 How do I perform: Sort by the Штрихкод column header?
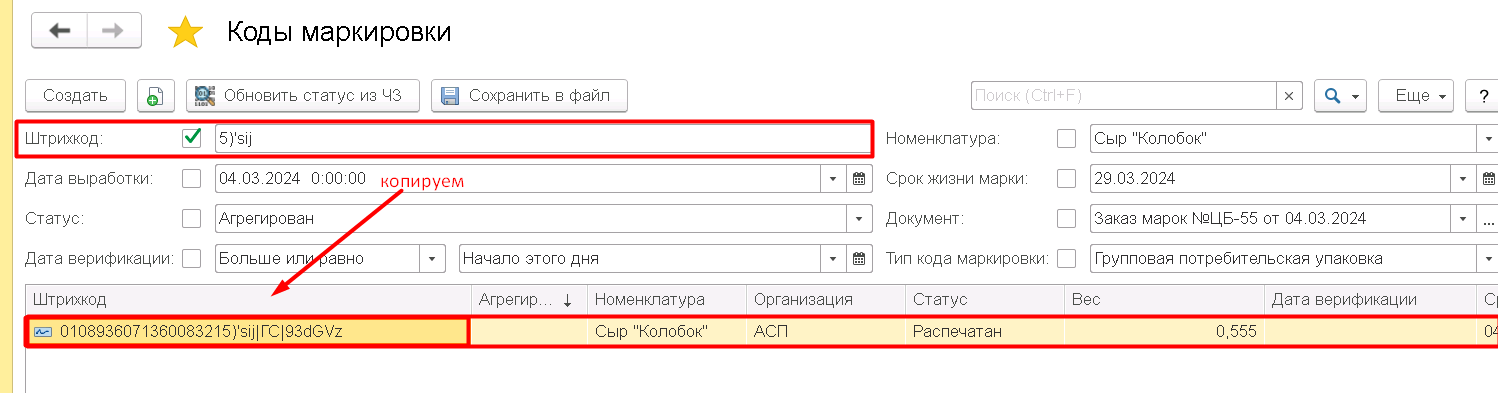tap(248, 300)
